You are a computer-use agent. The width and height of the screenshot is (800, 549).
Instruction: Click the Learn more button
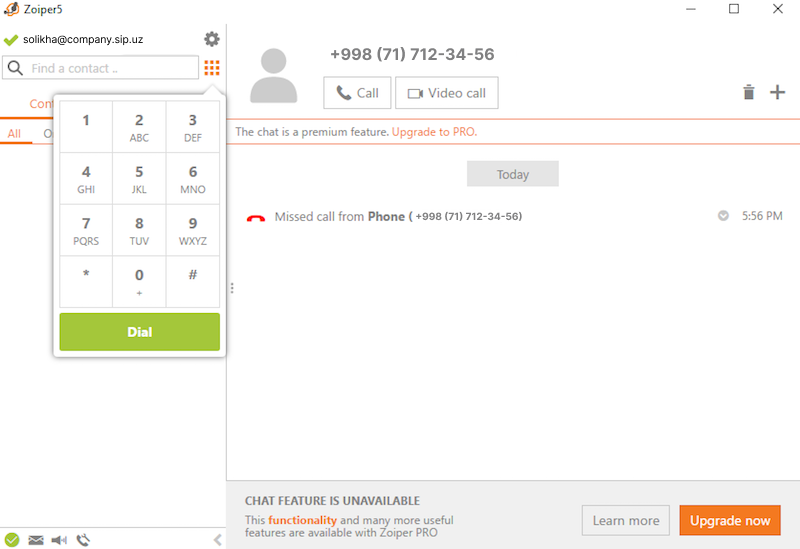click(x=626, y=520)
